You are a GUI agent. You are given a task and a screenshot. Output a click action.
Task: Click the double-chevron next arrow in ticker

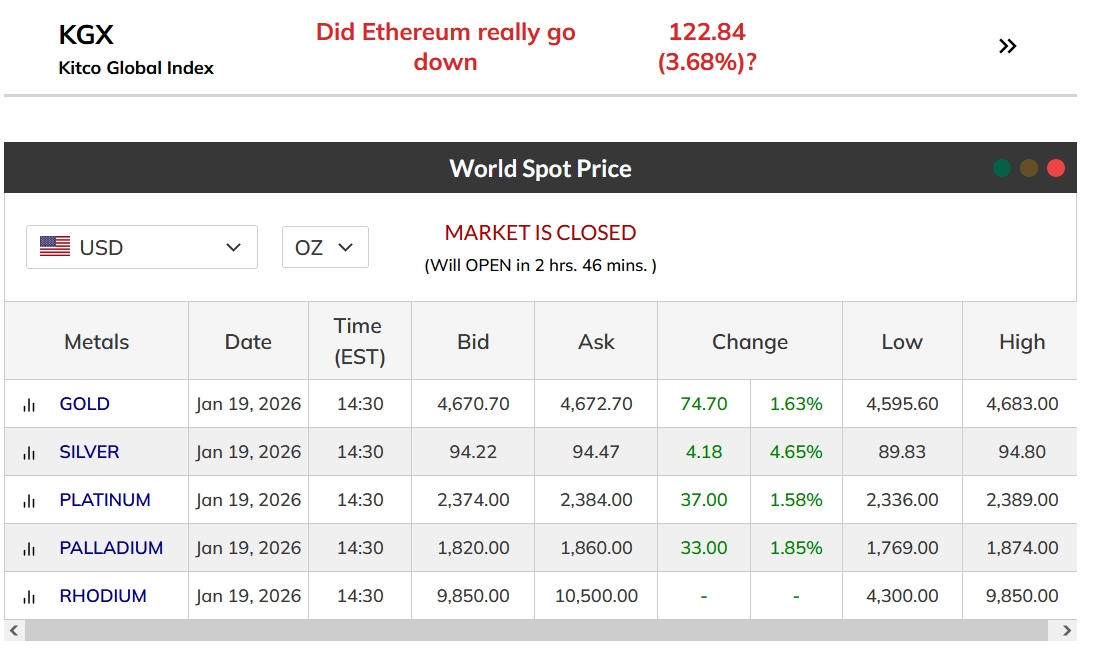(1007, 46)
